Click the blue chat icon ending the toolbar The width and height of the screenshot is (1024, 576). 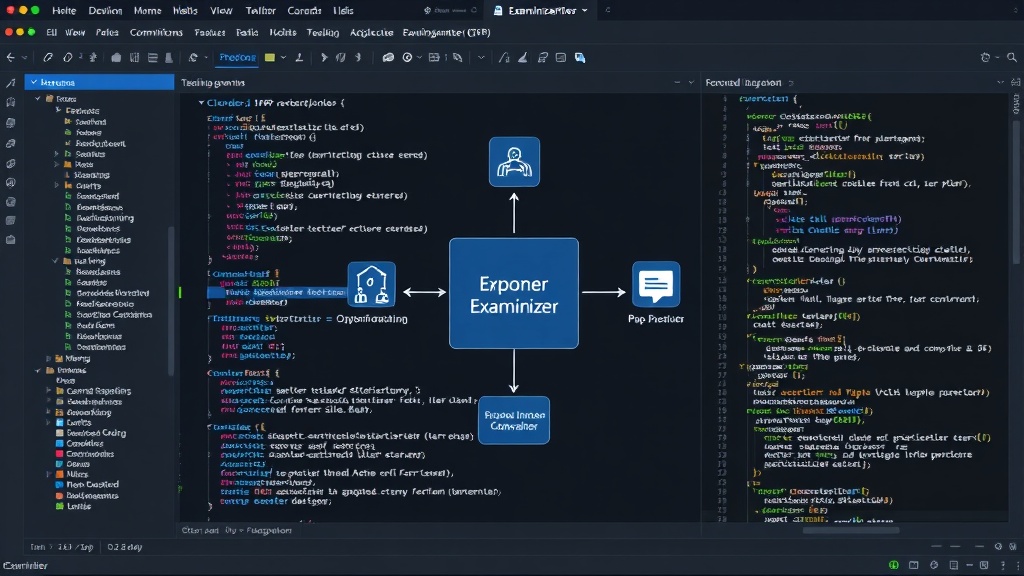(580, 57)
